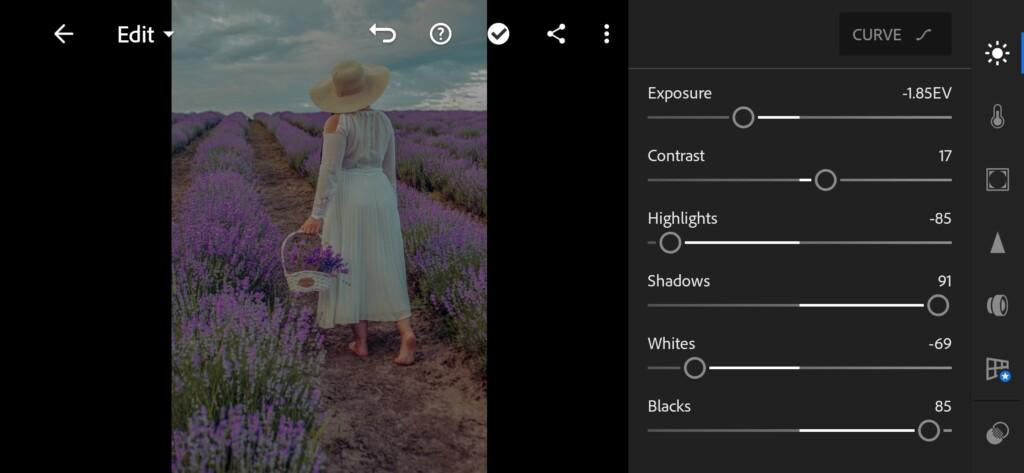Tap the Highlights label
This screenshot has width=1024, height=473.
click(682, 219)
